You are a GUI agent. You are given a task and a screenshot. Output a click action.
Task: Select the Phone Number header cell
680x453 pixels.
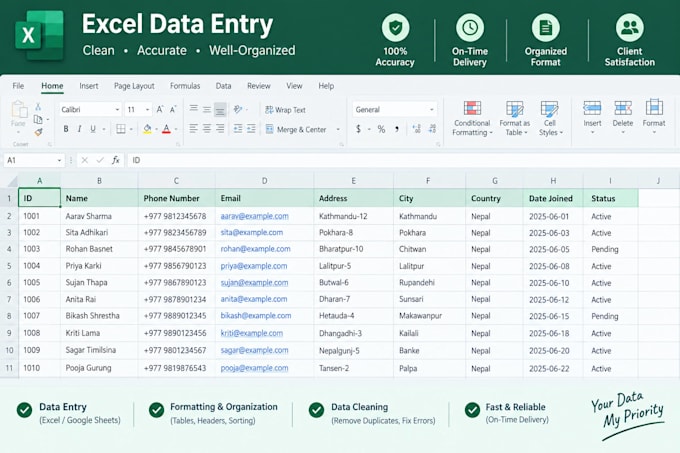[177, 198]
